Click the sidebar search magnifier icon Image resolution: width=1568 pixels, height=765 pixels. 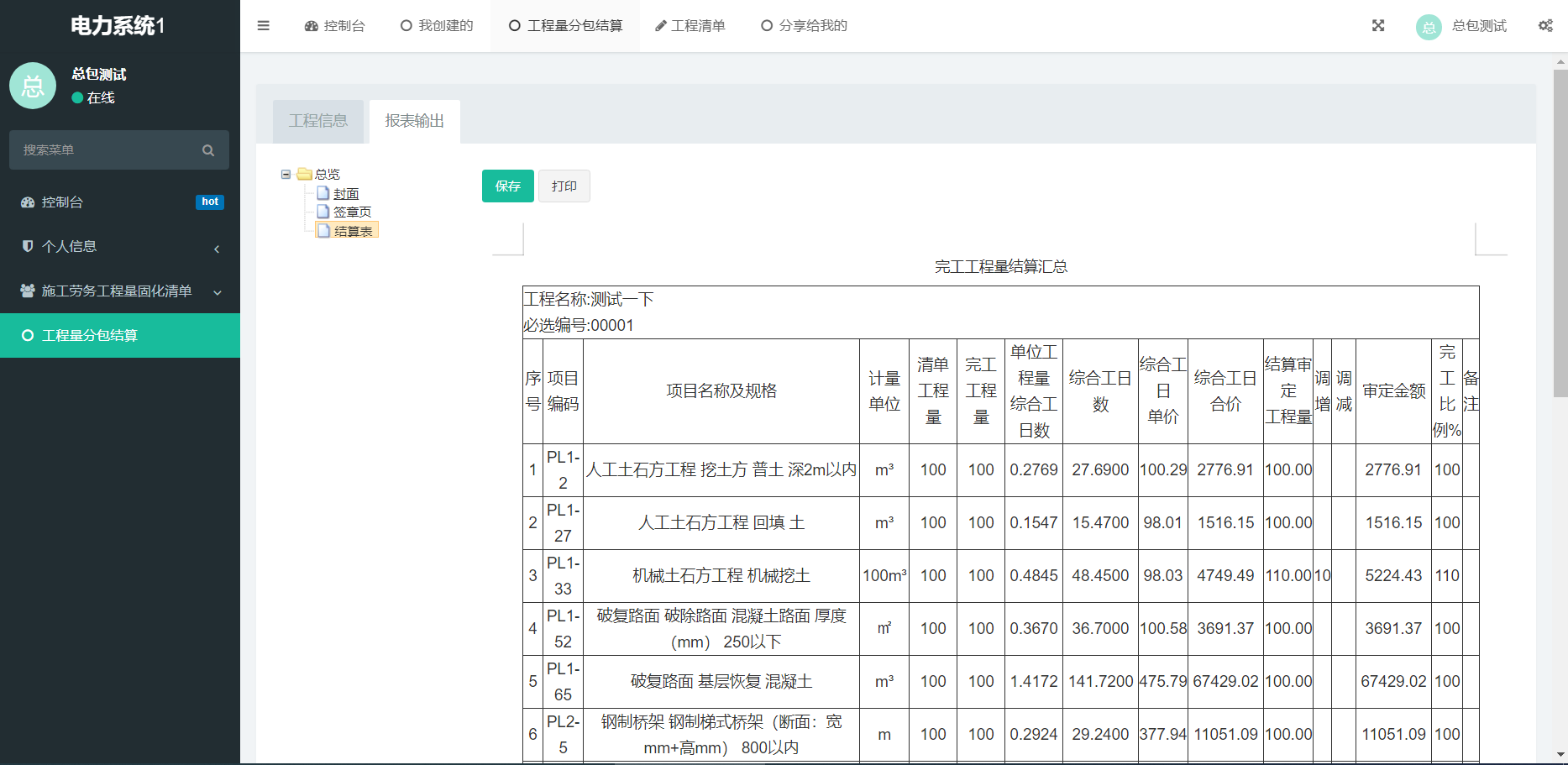208,150
